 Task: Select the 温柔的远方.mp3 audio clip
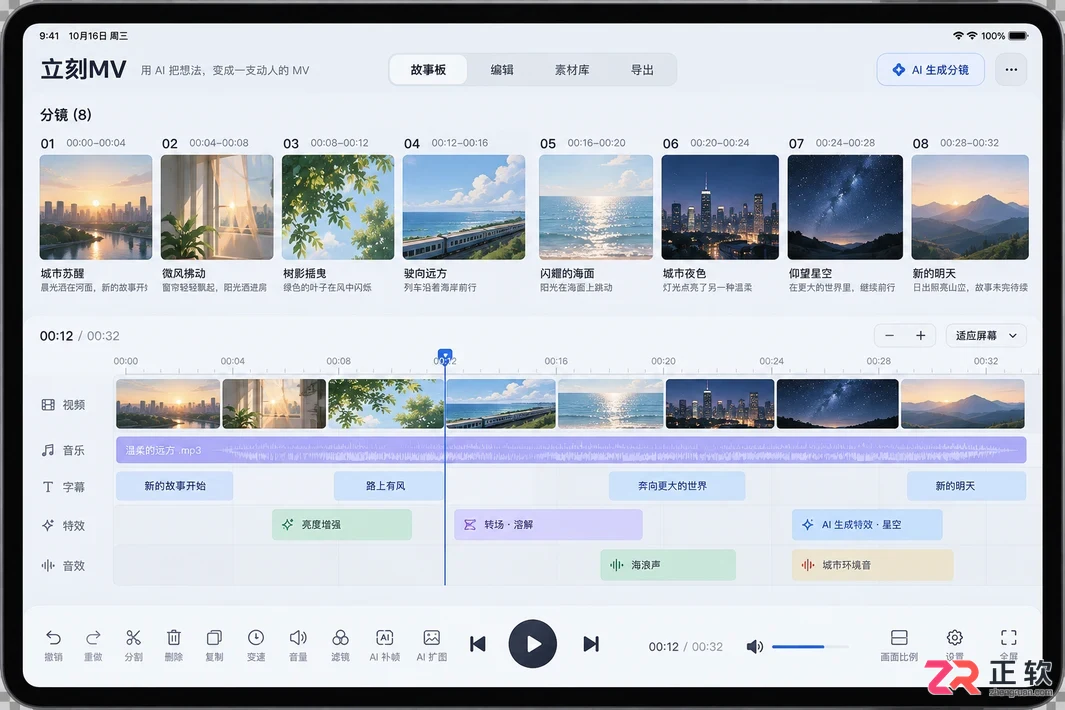tap(571, 450)
